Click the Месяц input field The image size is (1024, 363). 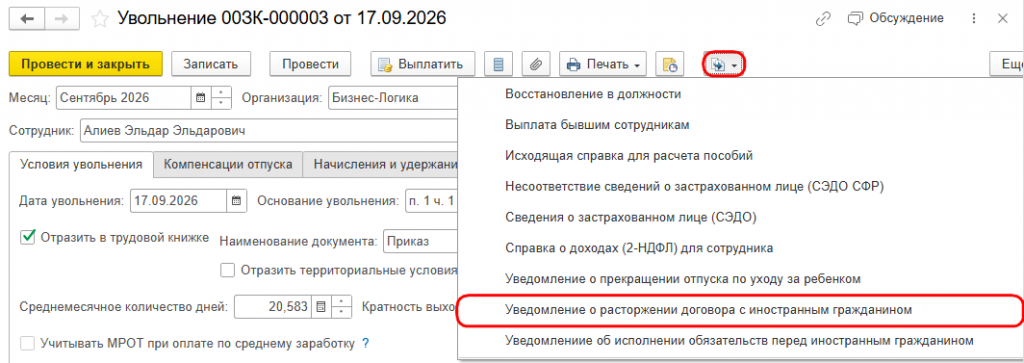tap(124, 99)
